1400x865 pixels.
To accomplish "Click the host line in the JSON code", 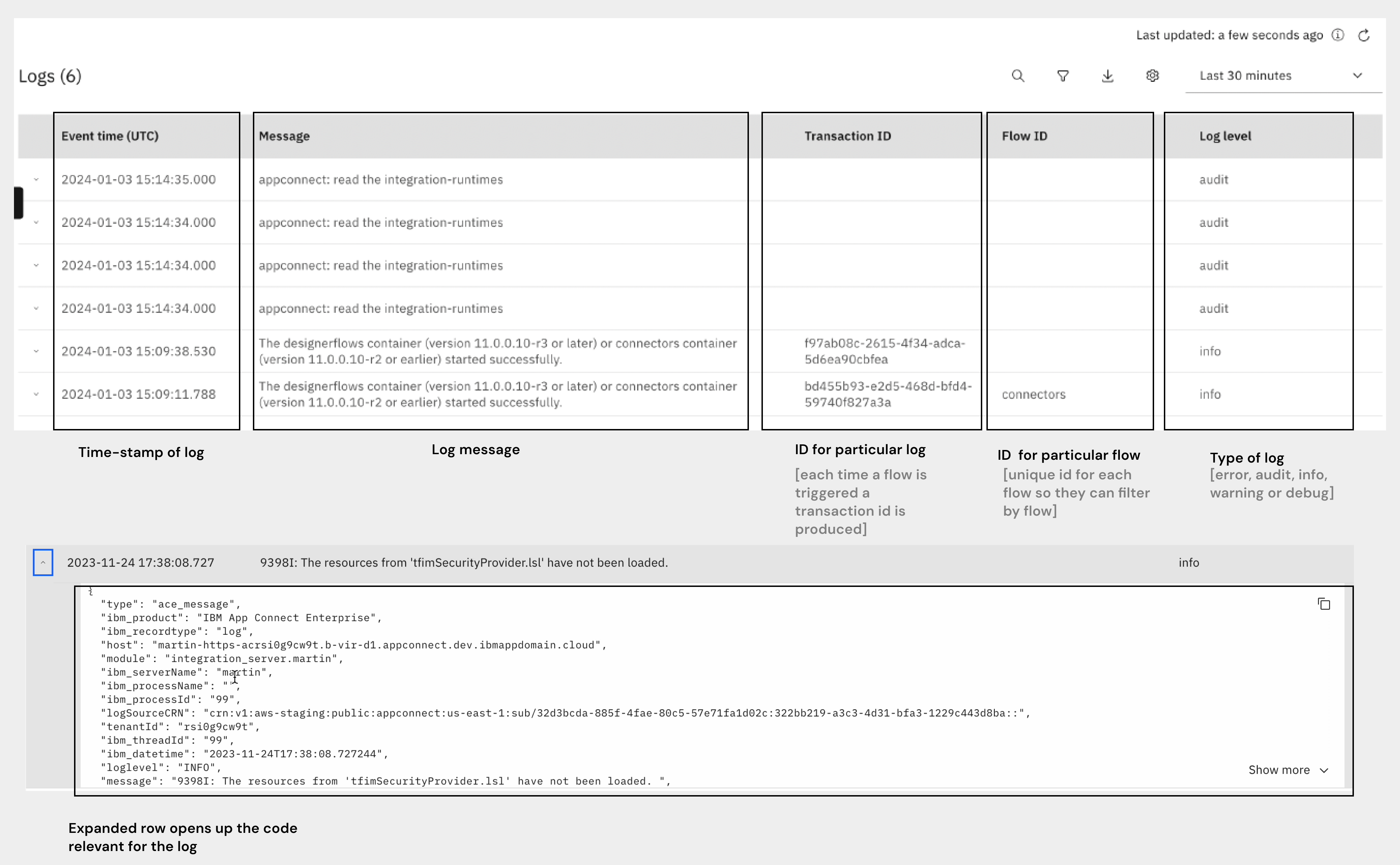I will (x=353, y=645).
